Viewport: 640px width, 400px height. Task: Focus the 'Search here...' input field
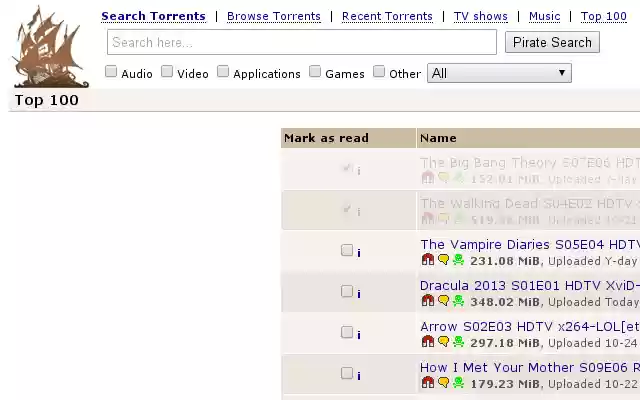(x=302, y=42)
